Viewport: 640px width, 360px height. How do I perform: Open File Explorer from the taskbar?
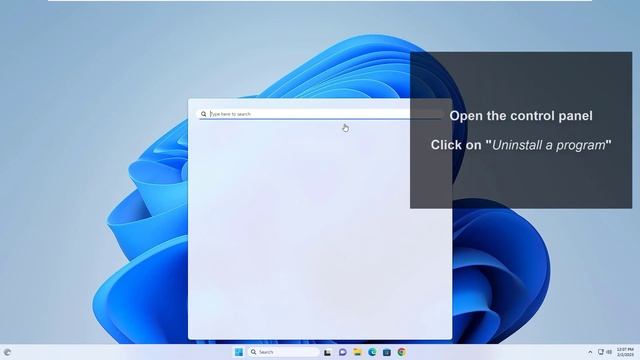point(357,352)
